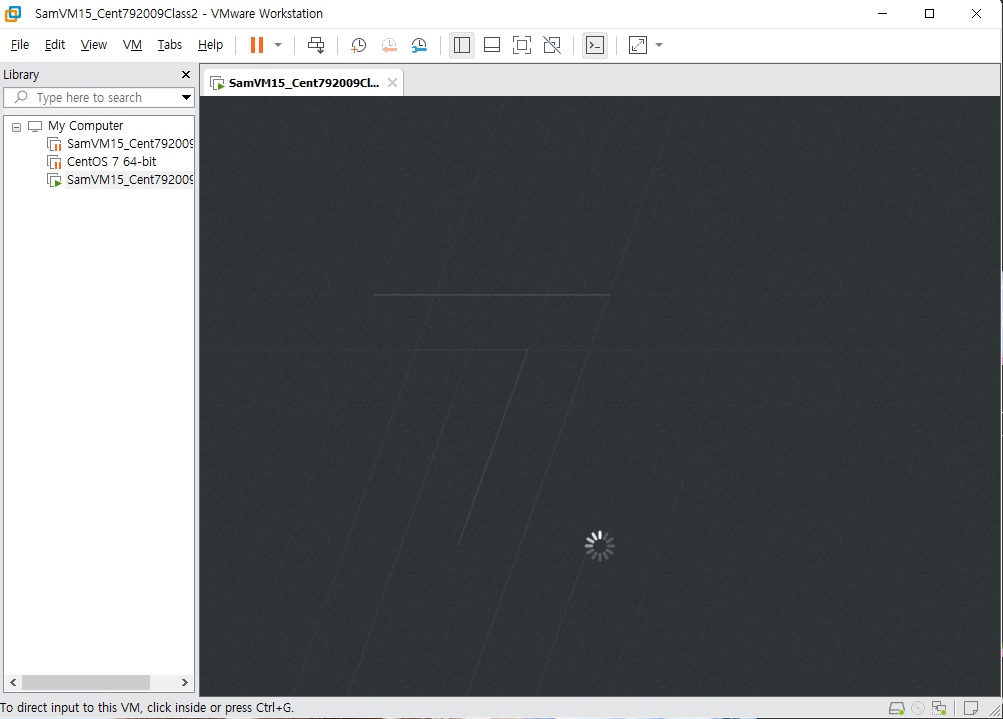Enter full screen mode
Image resolution: width=1003 pixels, height=719 pixels.
522,45
